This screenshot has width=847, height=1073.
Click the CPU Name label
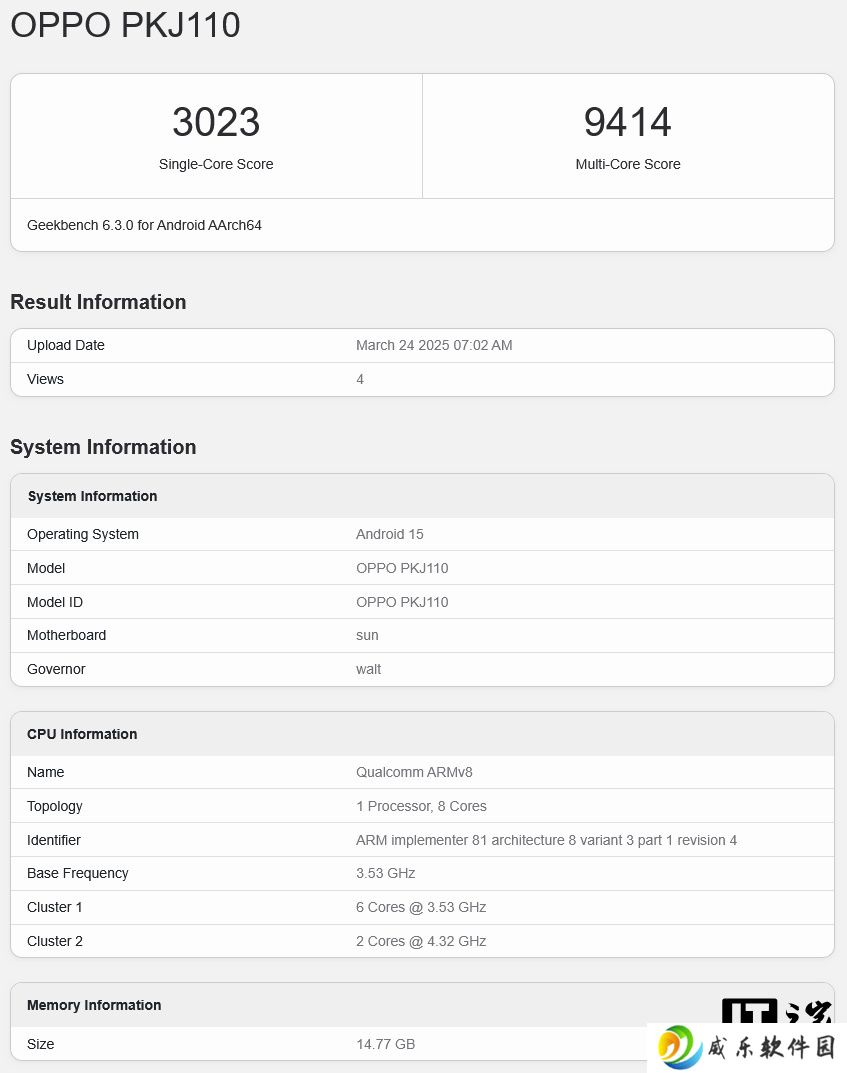[x=45, y=772]
